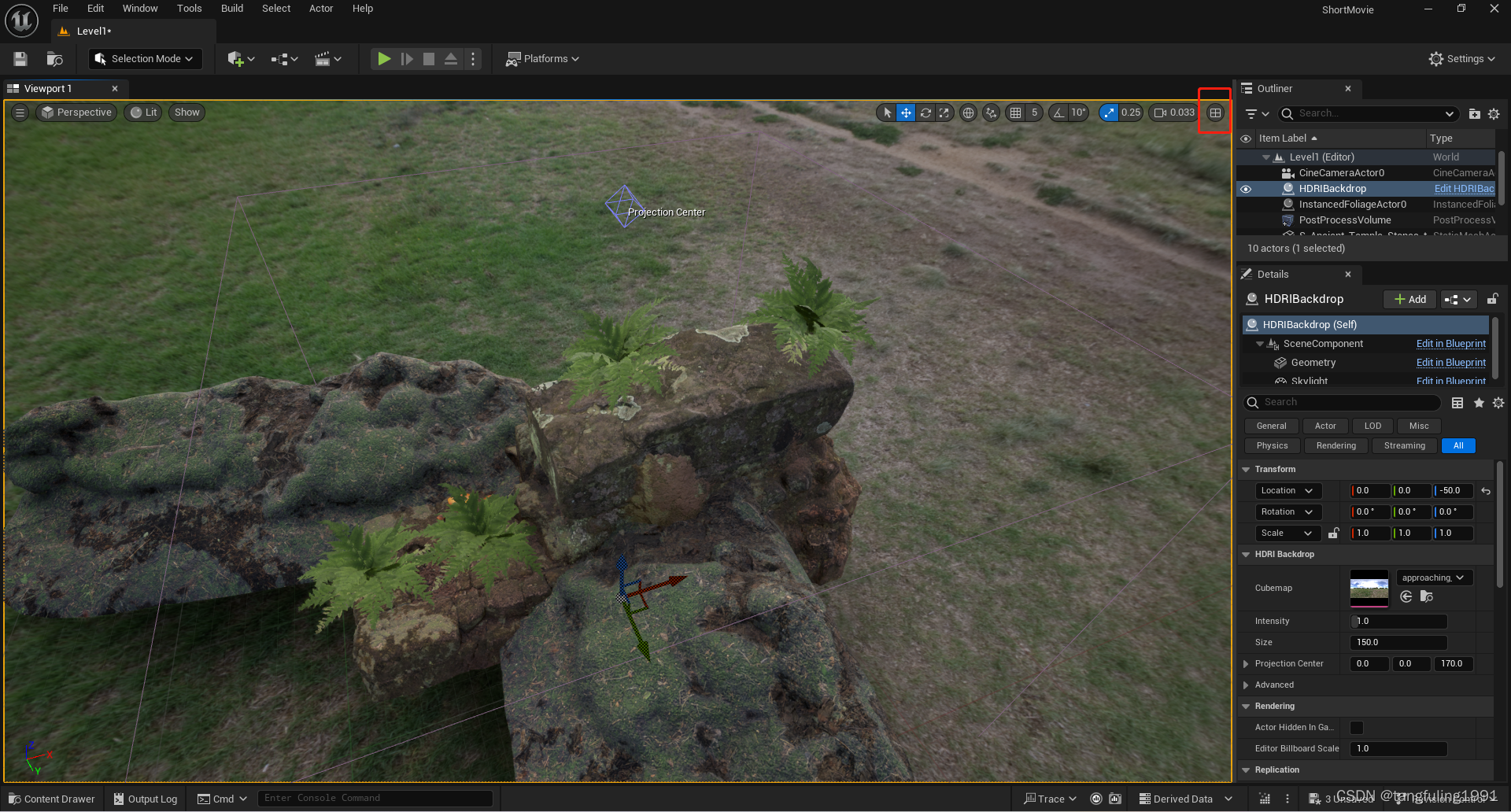Show only favorite properties star icon
The width and height of the screenshot is (1511, 812).
pos(1479,403)
